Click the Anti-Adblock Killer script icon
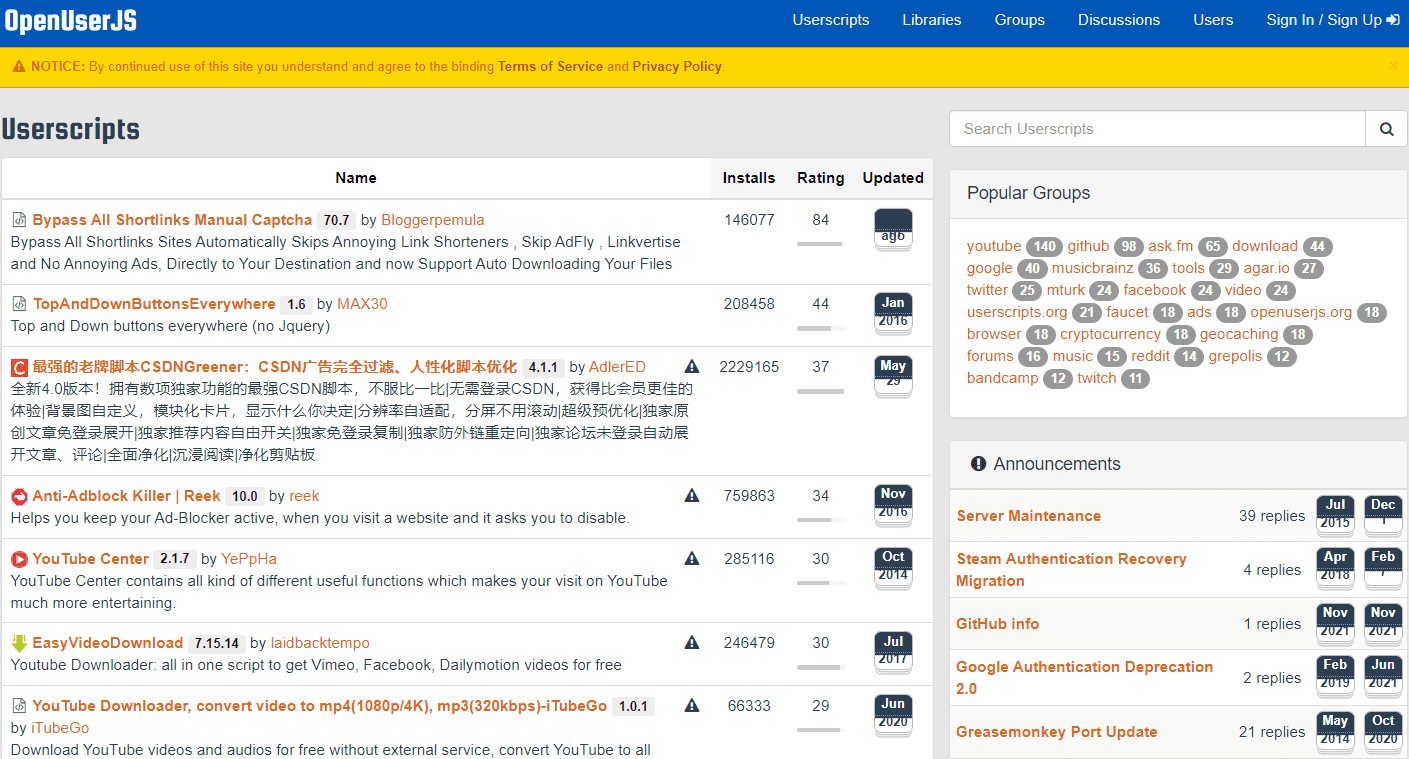 (x=19, y=496)
